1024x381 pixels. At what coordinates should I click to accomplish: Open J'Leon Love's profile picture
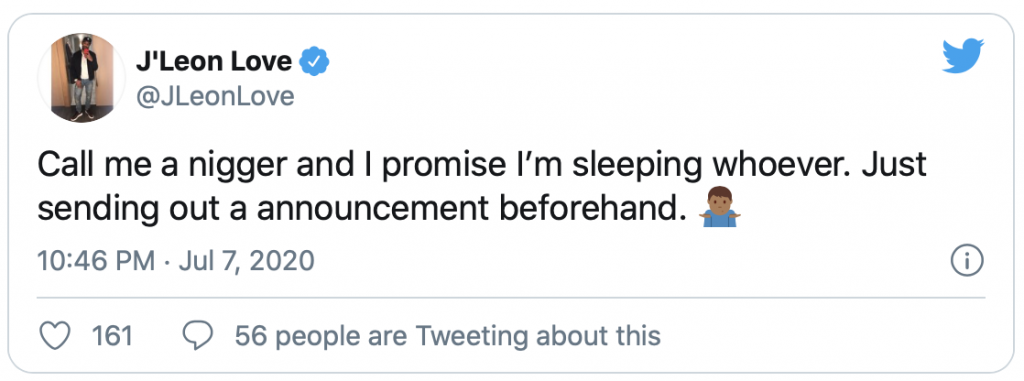tap(82, 77)
